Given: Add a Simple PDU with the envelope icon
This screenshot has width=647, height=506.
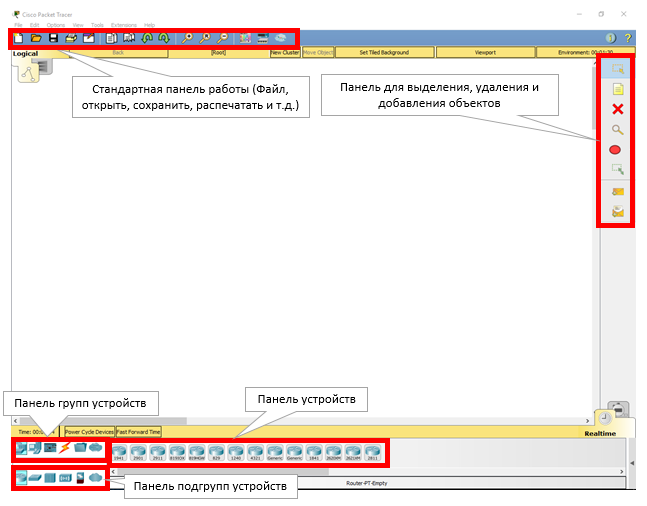Looking at the screenshot, I should tap(618, 192).
